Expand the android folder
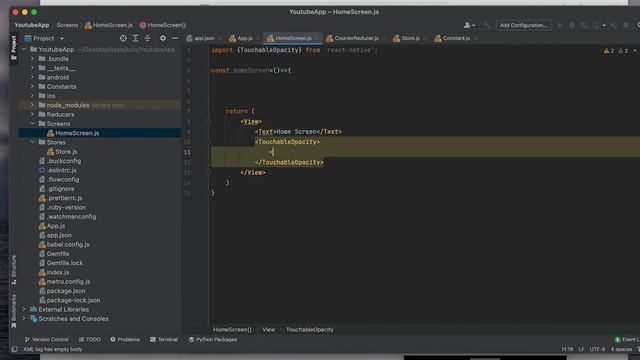 click(x=32, y=77)
